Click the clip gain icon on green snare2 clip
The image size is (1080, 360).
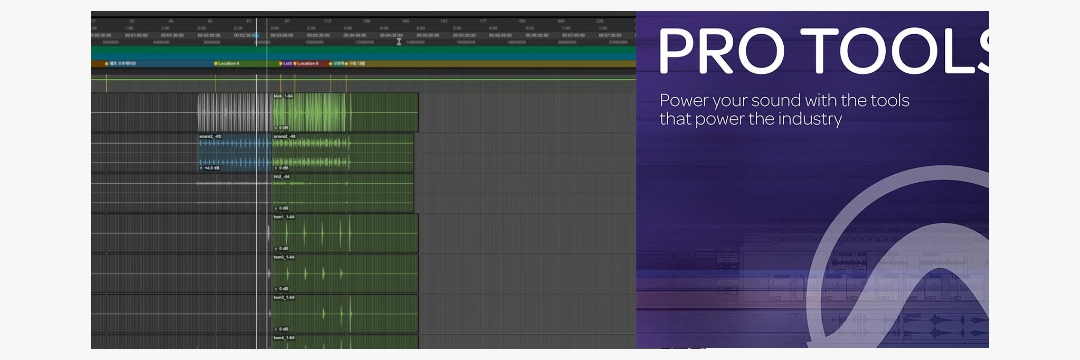(x=277, y=167)
